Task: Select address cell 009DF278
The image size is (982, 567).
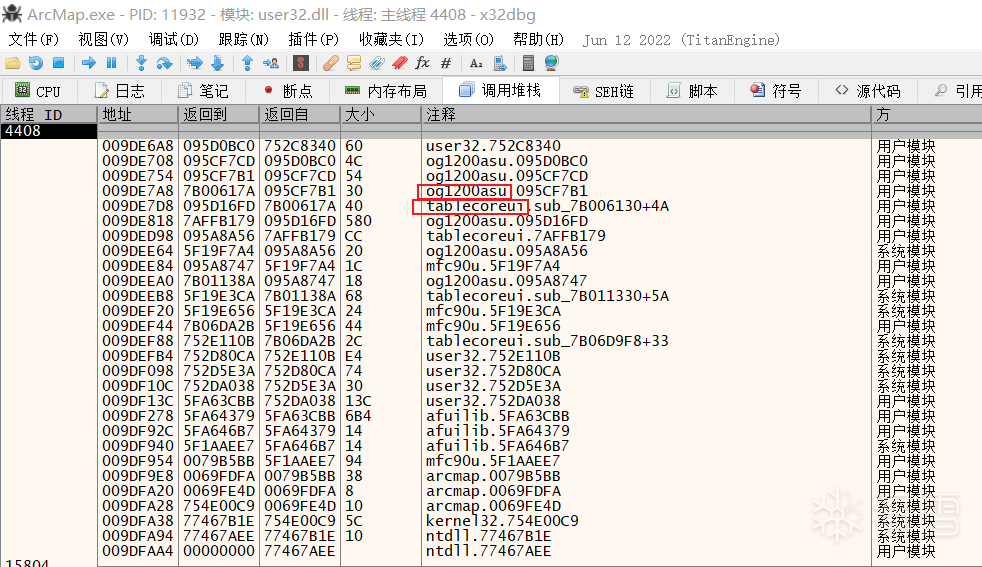Action: click(138, 416)
